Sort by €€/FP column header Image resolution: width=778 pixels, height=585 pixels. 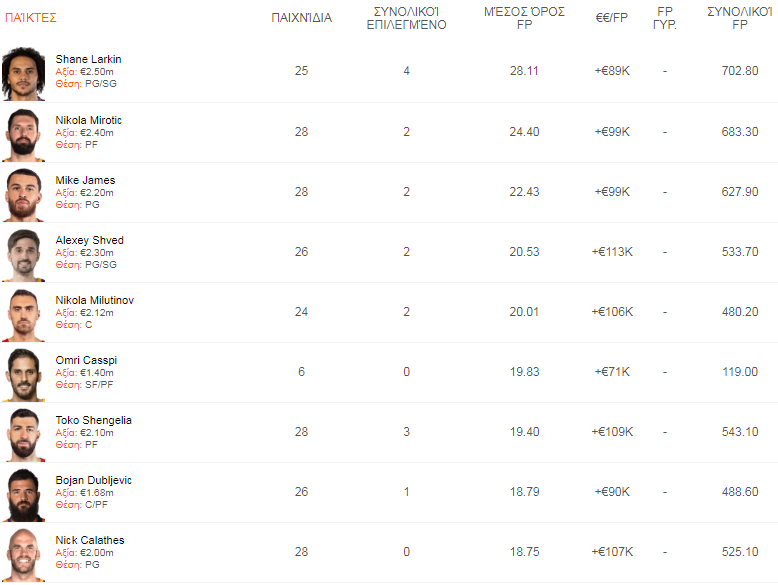tap(611, 18)
